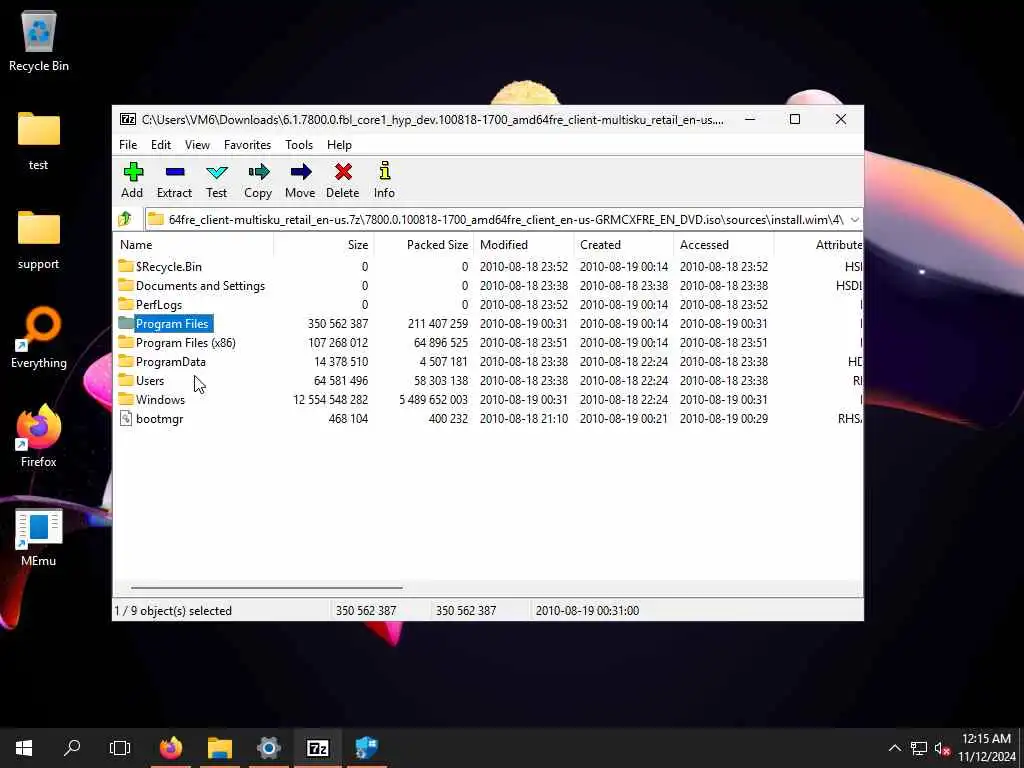
Task: Open the File menu
Action: (128, 145)
